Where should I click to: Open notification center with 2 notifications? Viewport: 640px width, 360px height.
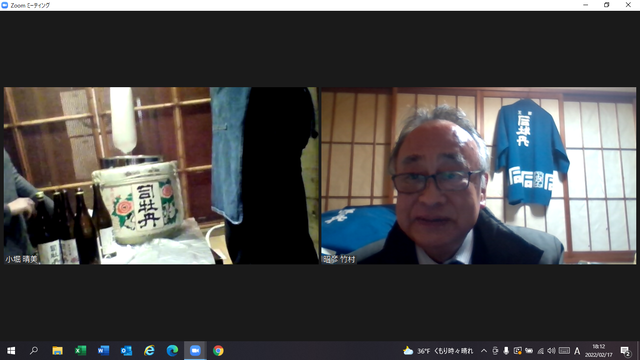coord(625,351)
